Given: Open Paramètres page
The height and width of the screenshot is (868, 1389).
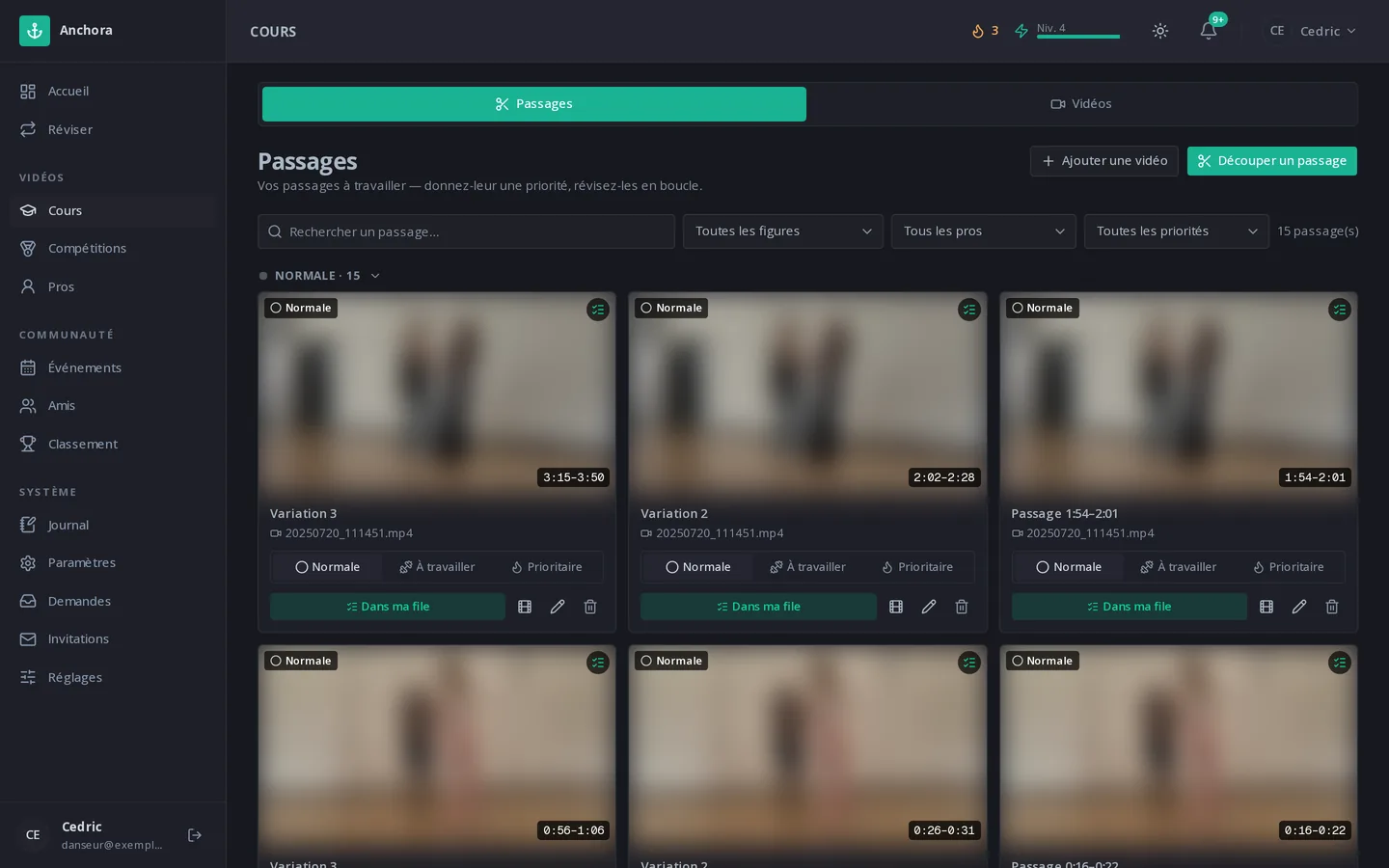Looking at the screenshot, I should coord(113,563).
